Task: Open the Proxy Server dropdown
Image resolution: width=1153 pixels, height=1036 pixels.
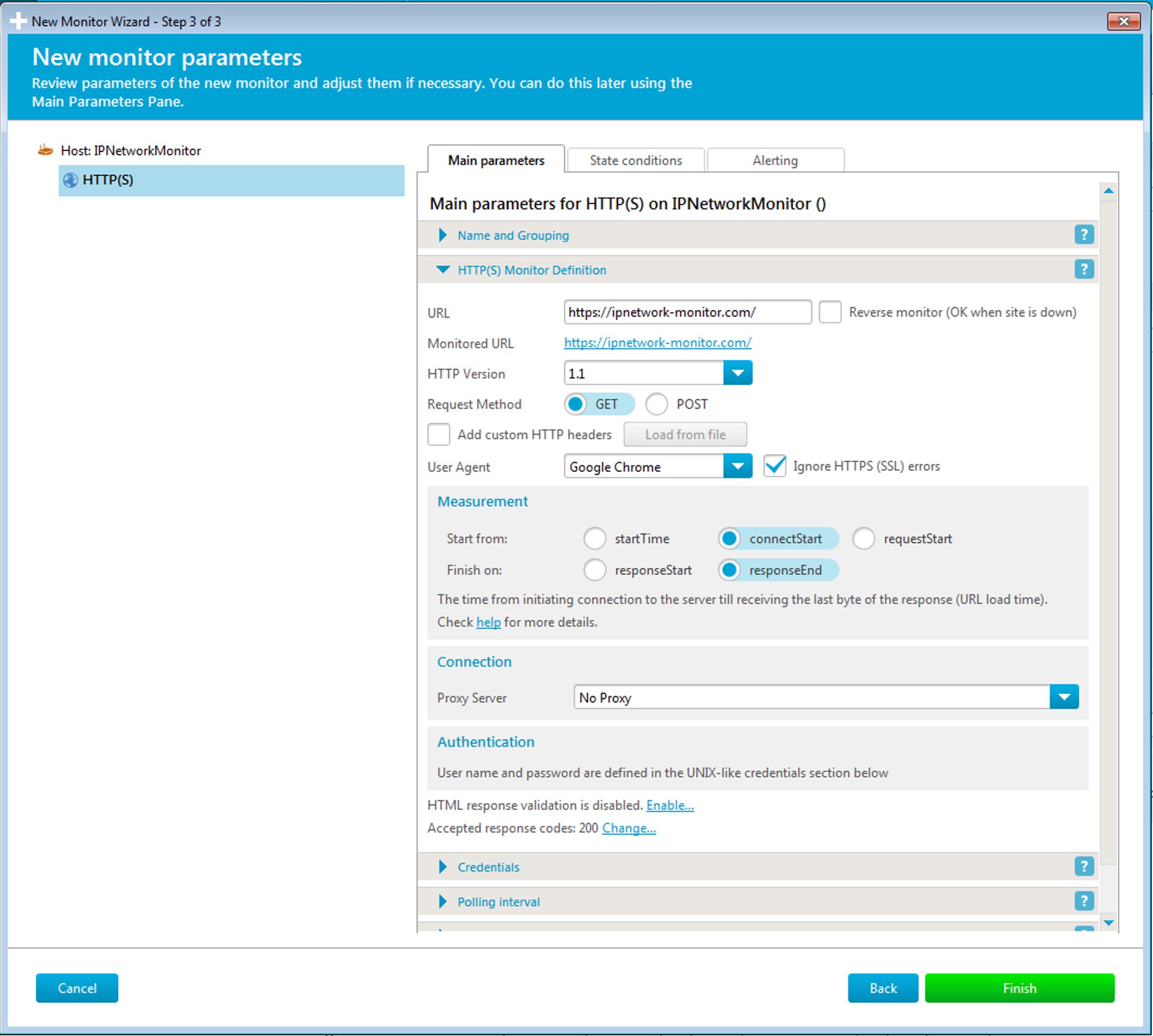Action: click(x=1064, y=697)
